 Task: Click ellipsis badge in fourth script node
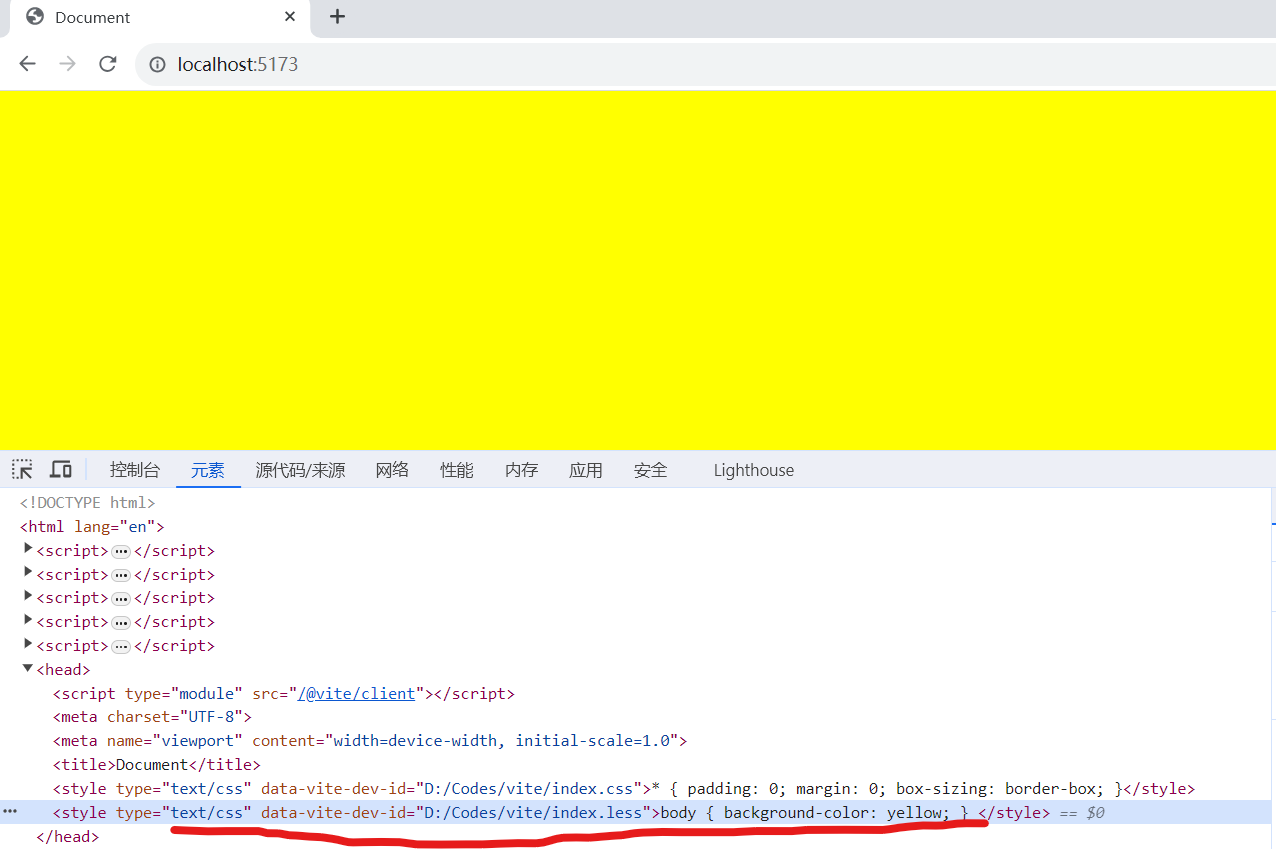click(x=121, y=622)
